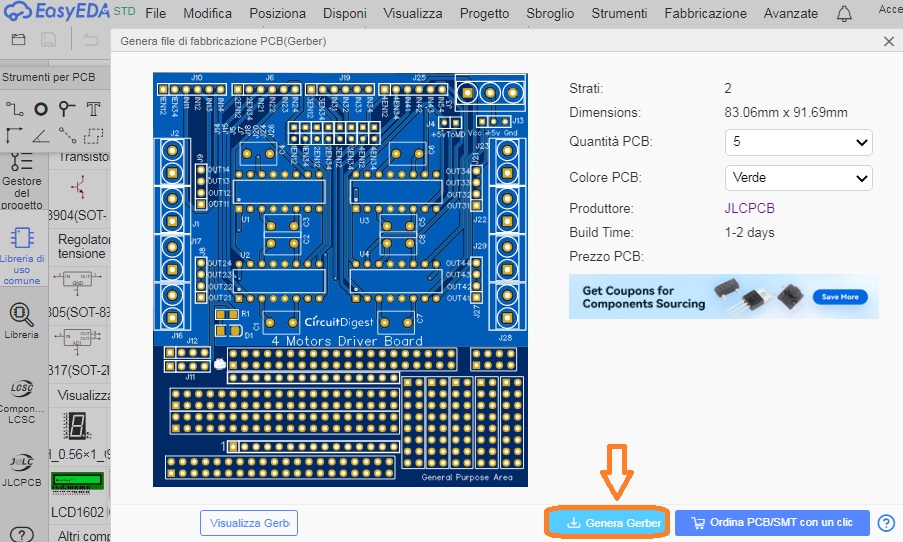The height and width of the screenshot is (542, 903).
Task: Click Visualizza Gerber button
Action: pyautogui.click(x=249, y=523)
